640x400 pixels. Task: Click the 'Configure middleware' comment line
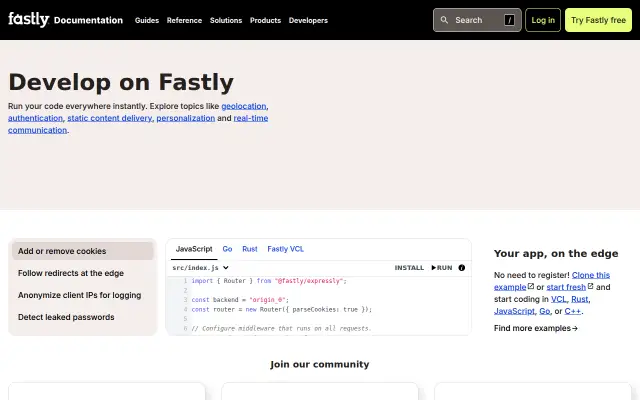click(x=281, y=328)
